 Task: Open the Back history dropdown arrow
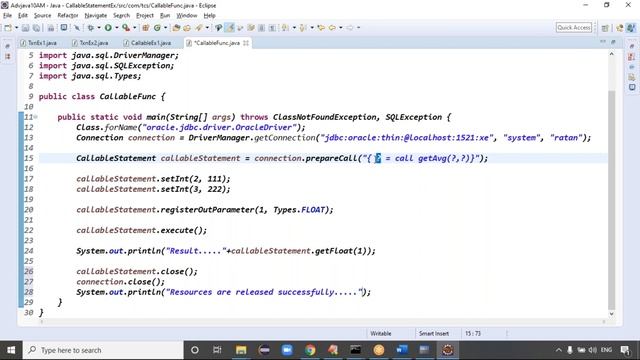coord(341,28)
